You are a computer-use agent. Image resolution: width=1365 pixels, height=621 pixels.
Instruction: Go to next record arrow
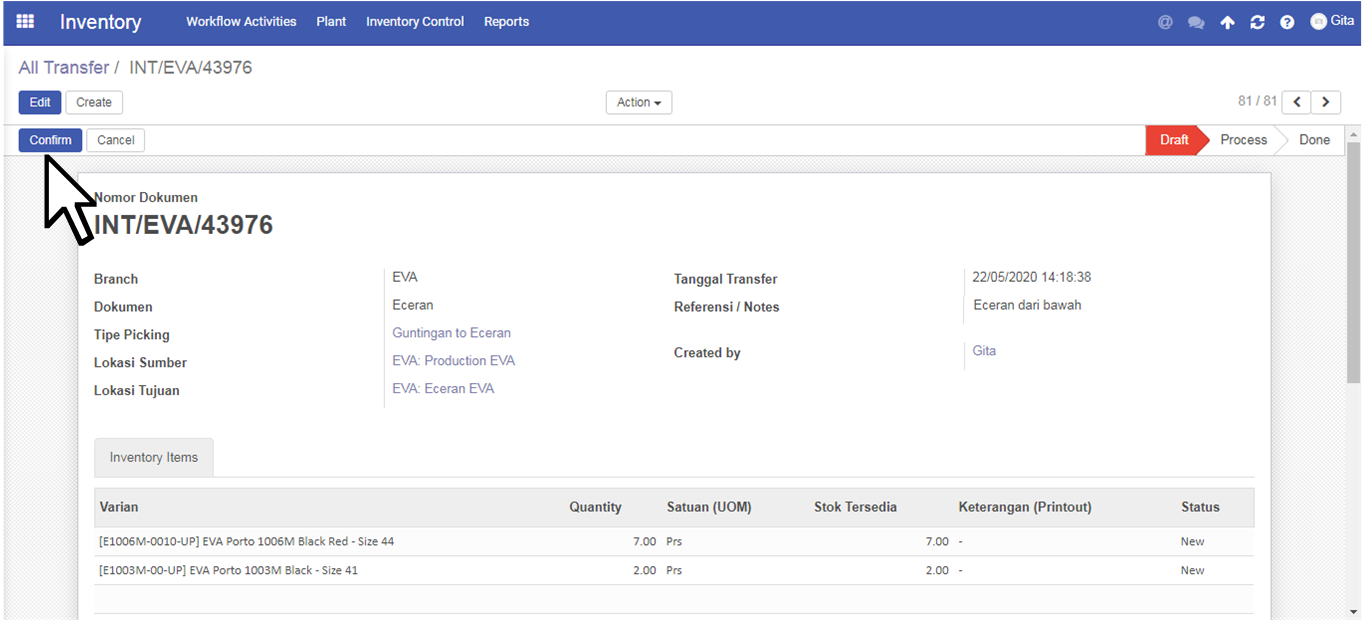coord(1326,102)
